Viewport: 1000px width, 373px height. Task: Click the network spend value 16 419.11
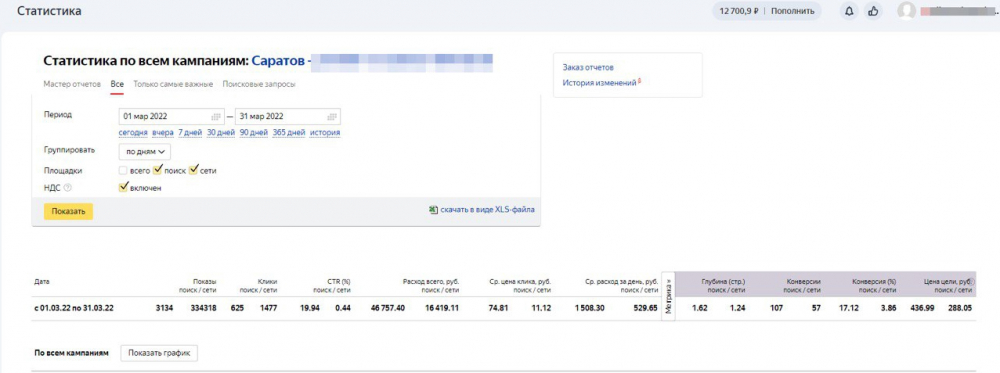441,308
